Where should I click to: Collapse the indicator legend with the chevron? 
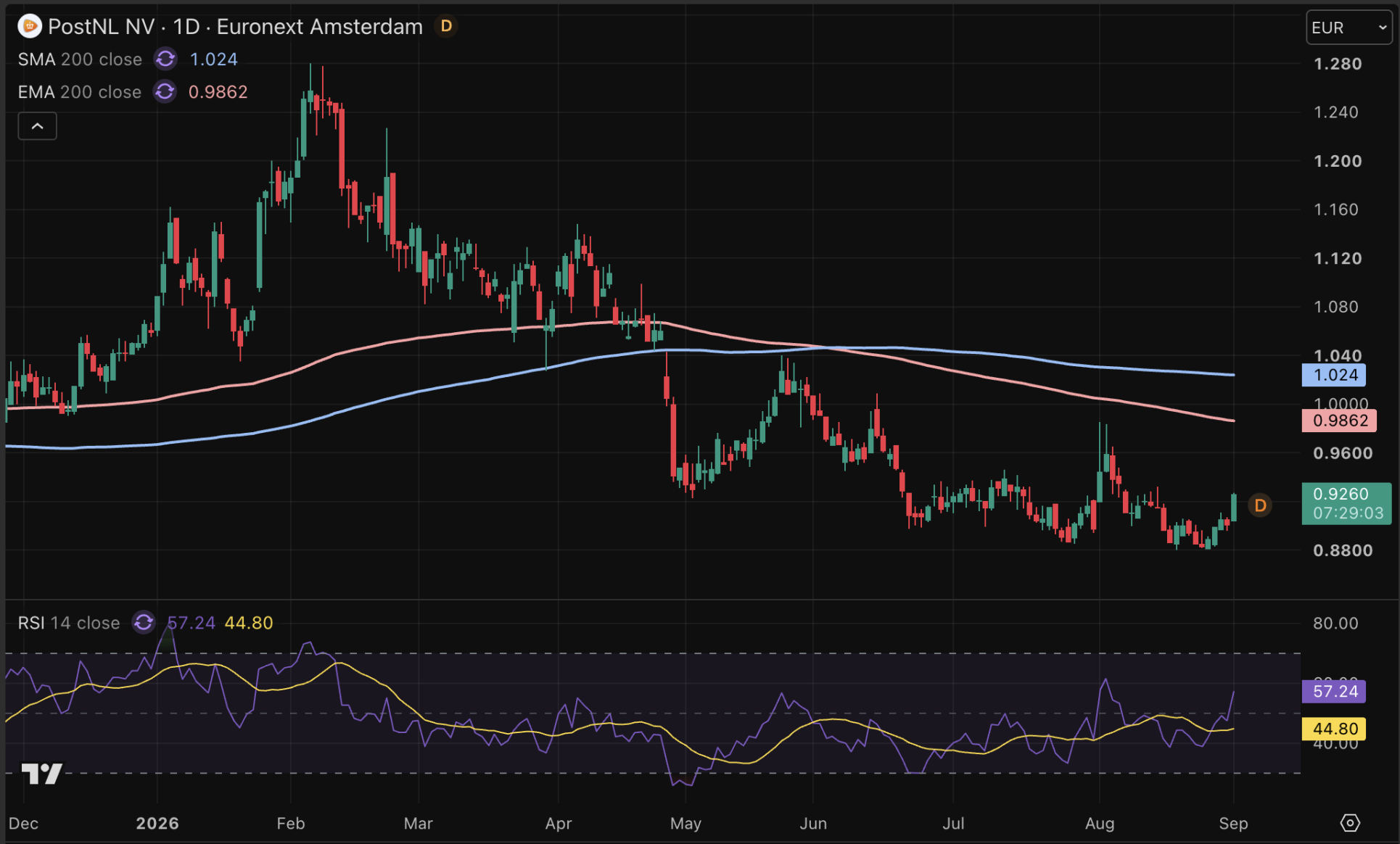coord(38,126)
